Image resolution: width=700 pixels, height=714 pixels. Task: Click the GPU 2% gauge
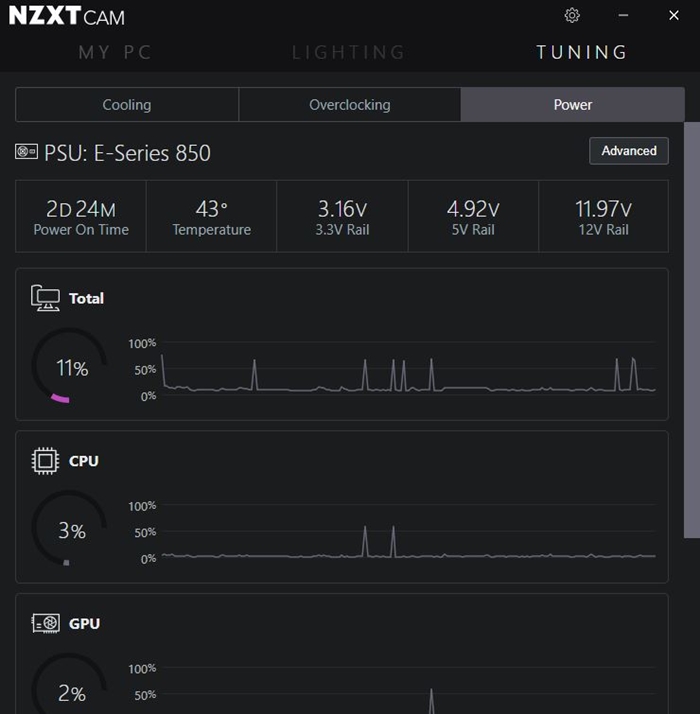tap(70, 685)
